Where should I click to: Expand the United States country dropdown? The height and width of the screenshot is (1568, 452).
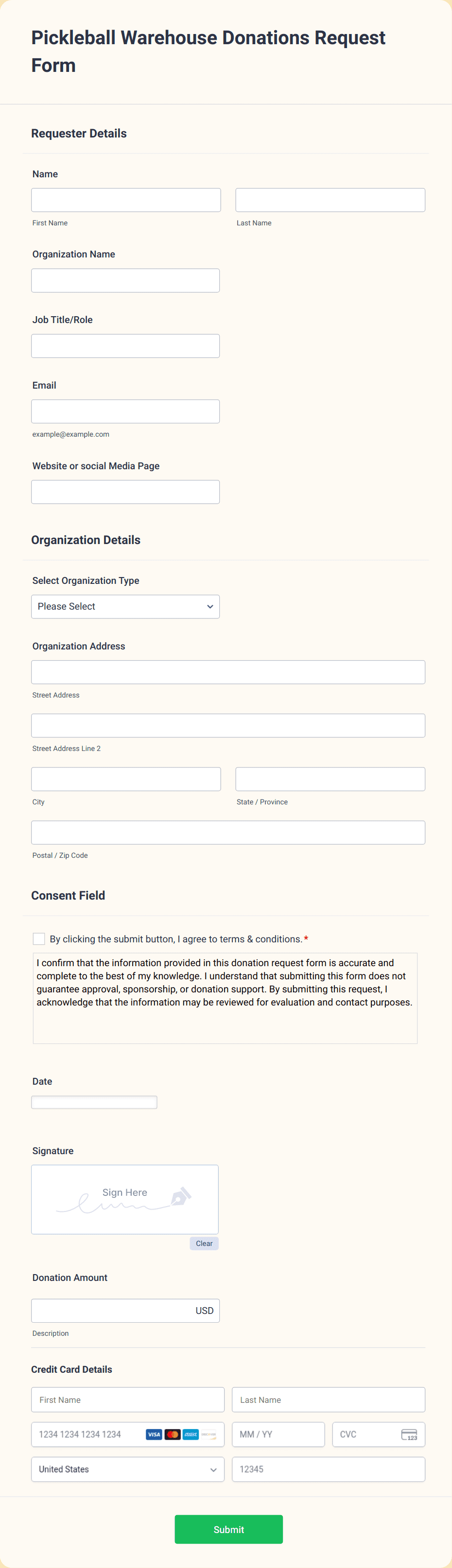click(x=128, y=1469)
